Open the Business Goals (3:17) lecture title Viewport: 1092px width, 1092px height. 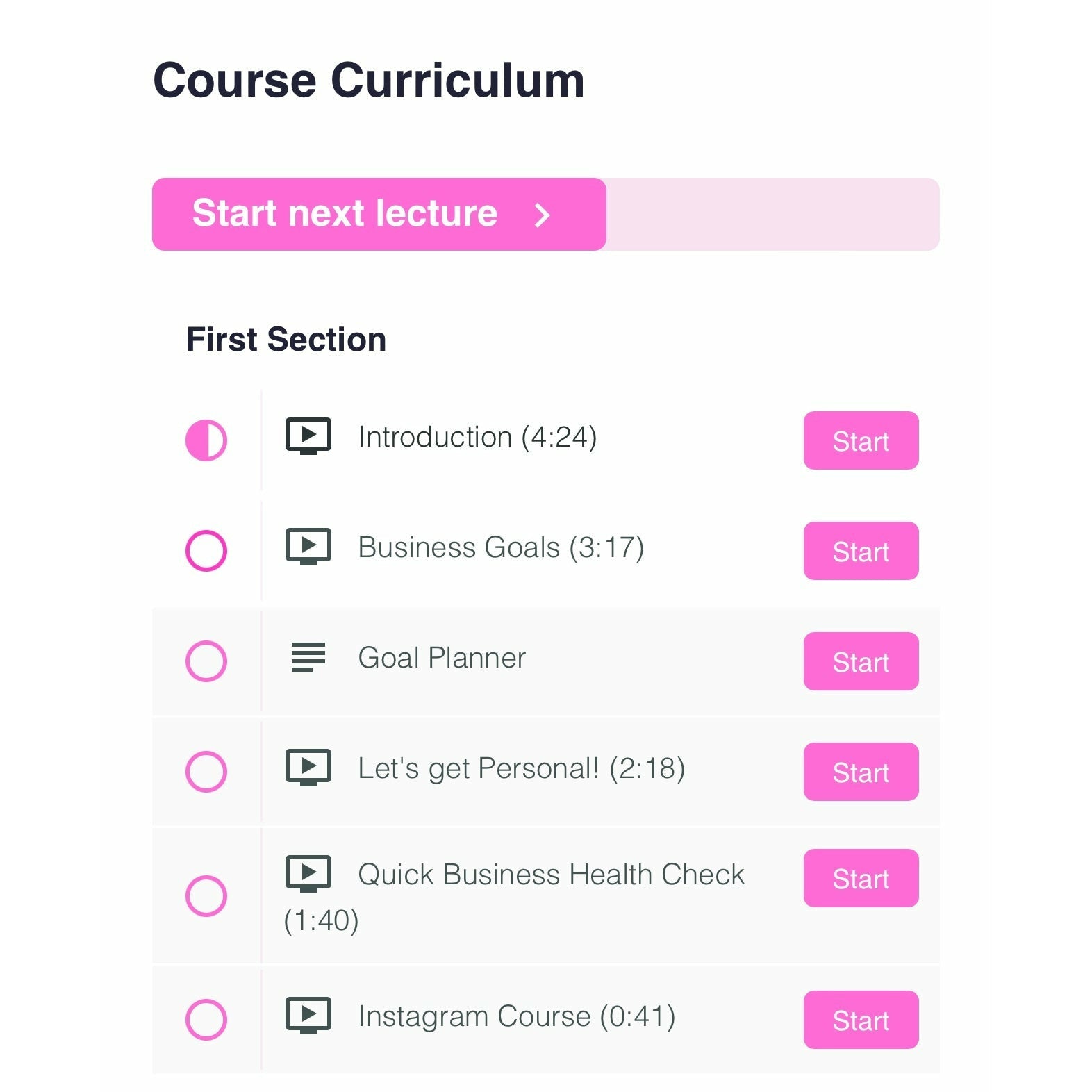click(x=501, y=547)
